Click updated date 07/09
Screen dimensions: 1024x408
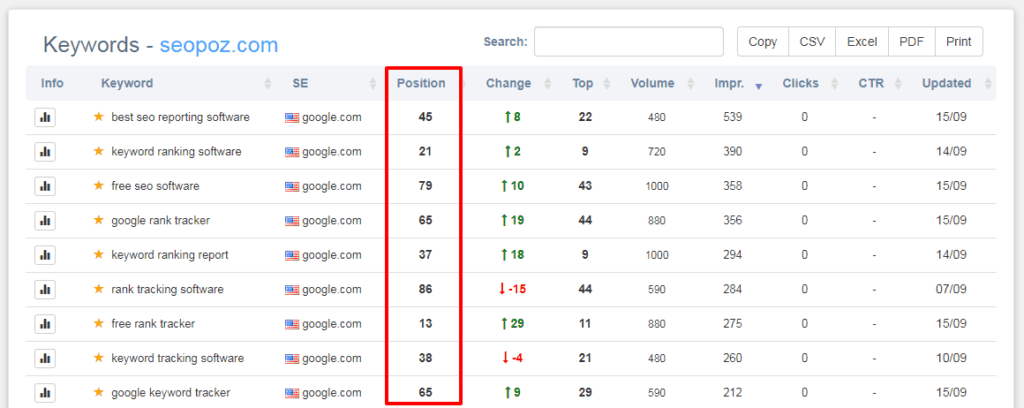(951, 289)
